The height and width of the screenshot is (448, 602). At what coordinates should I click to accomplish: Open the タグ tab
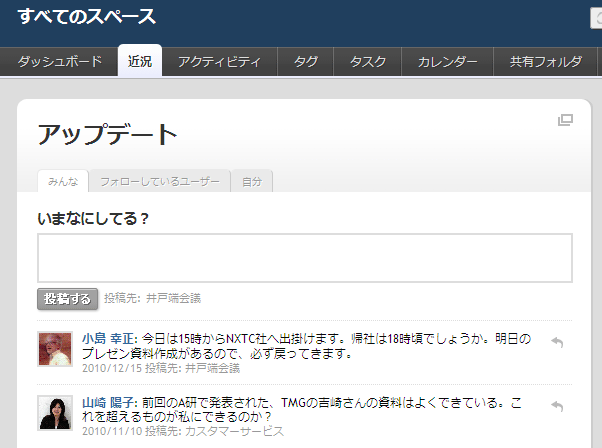click(306, 61)
